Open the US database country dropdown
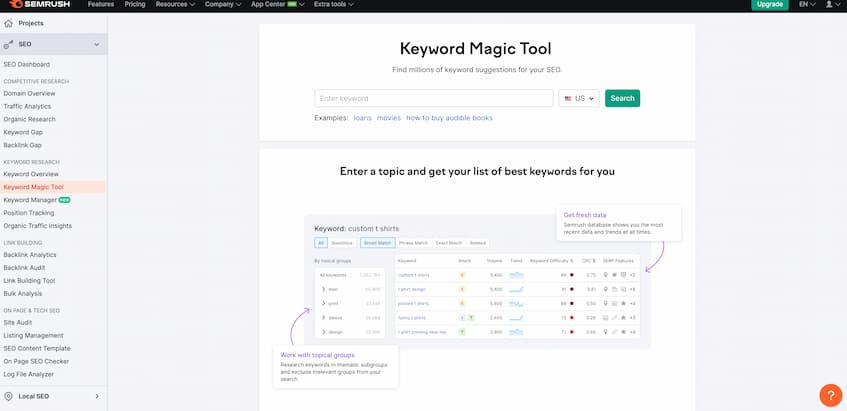 point(579,98)
